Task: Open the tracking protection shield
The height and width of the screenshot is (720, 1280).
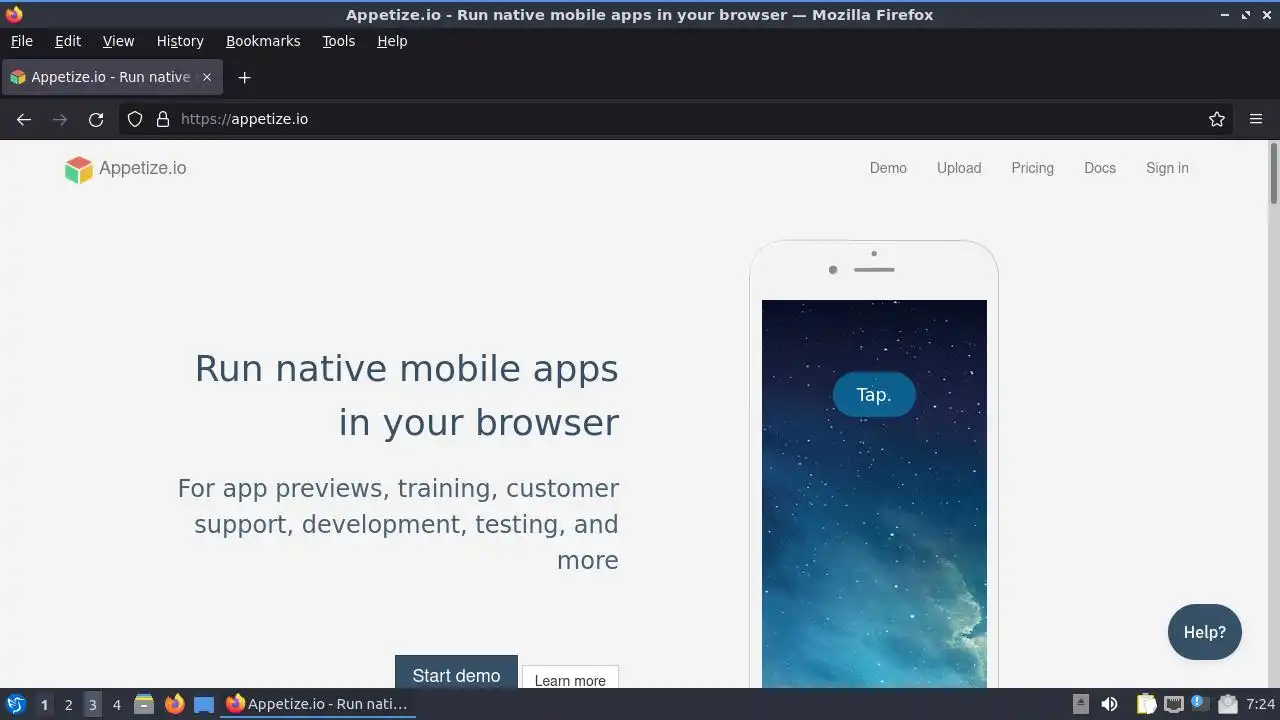Action: coord(135,119)
